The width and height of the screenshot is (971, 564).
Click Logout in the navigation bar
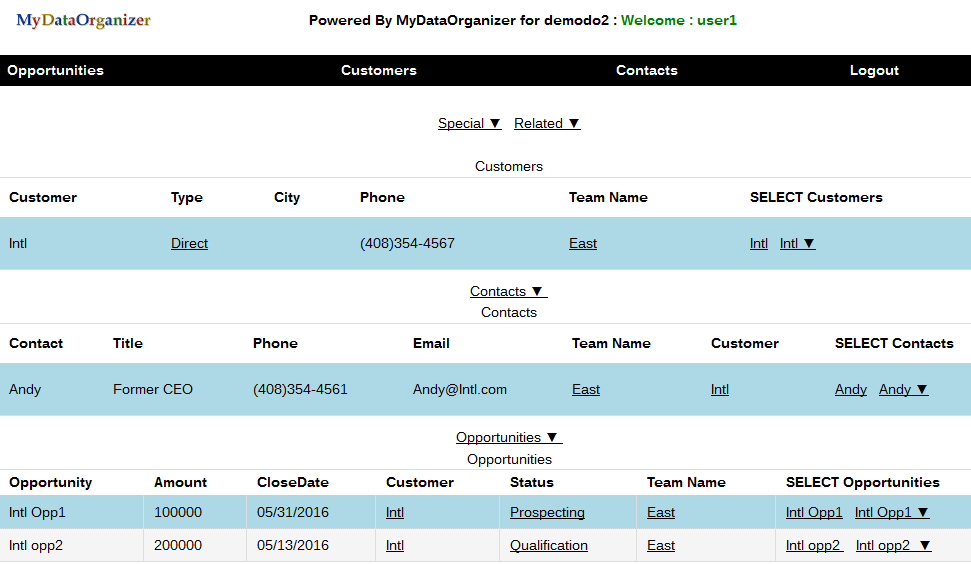point(874,70)
